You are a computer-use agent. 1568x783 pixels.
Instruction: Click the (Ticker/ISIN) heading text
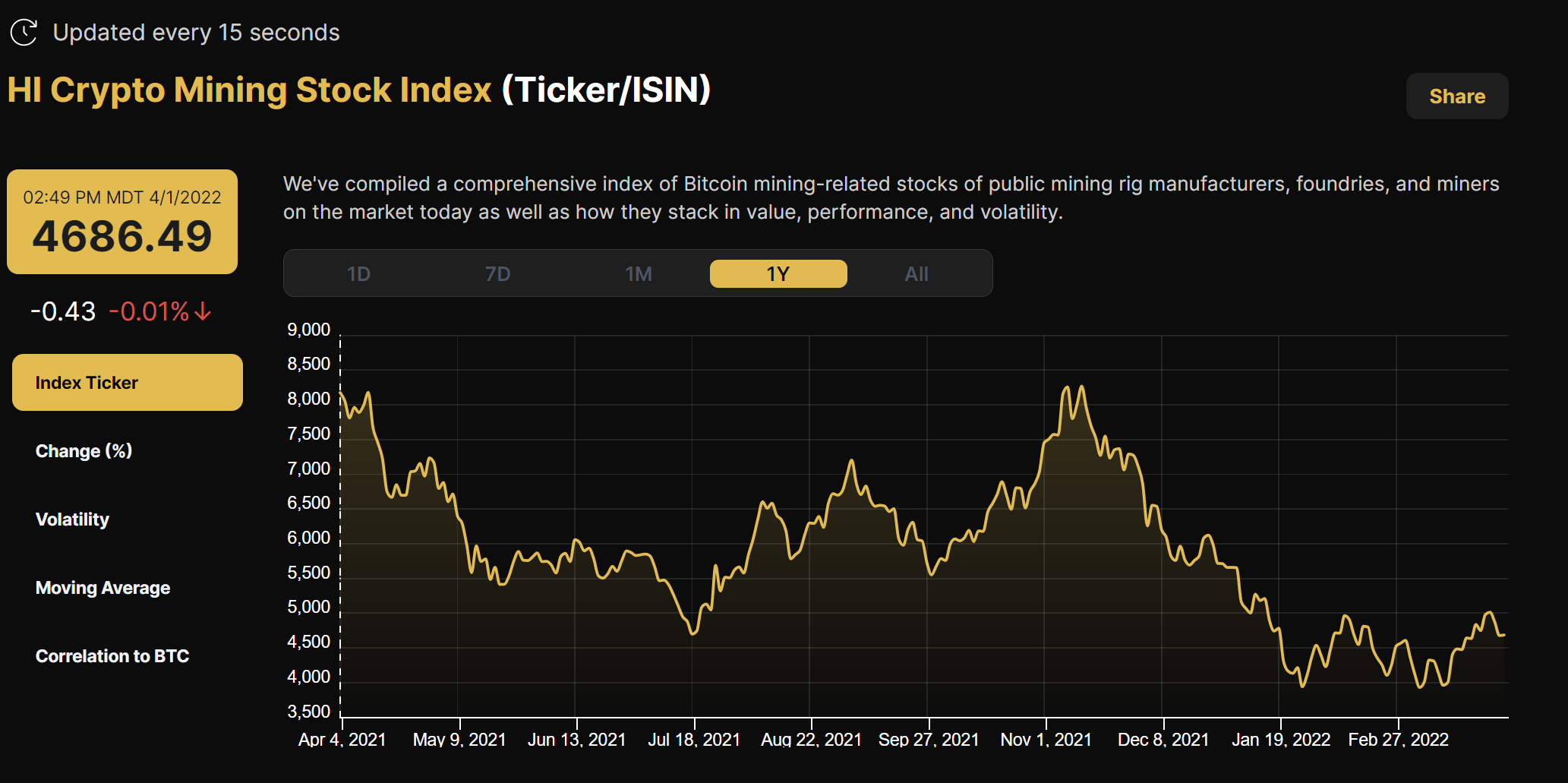point(606,90)
